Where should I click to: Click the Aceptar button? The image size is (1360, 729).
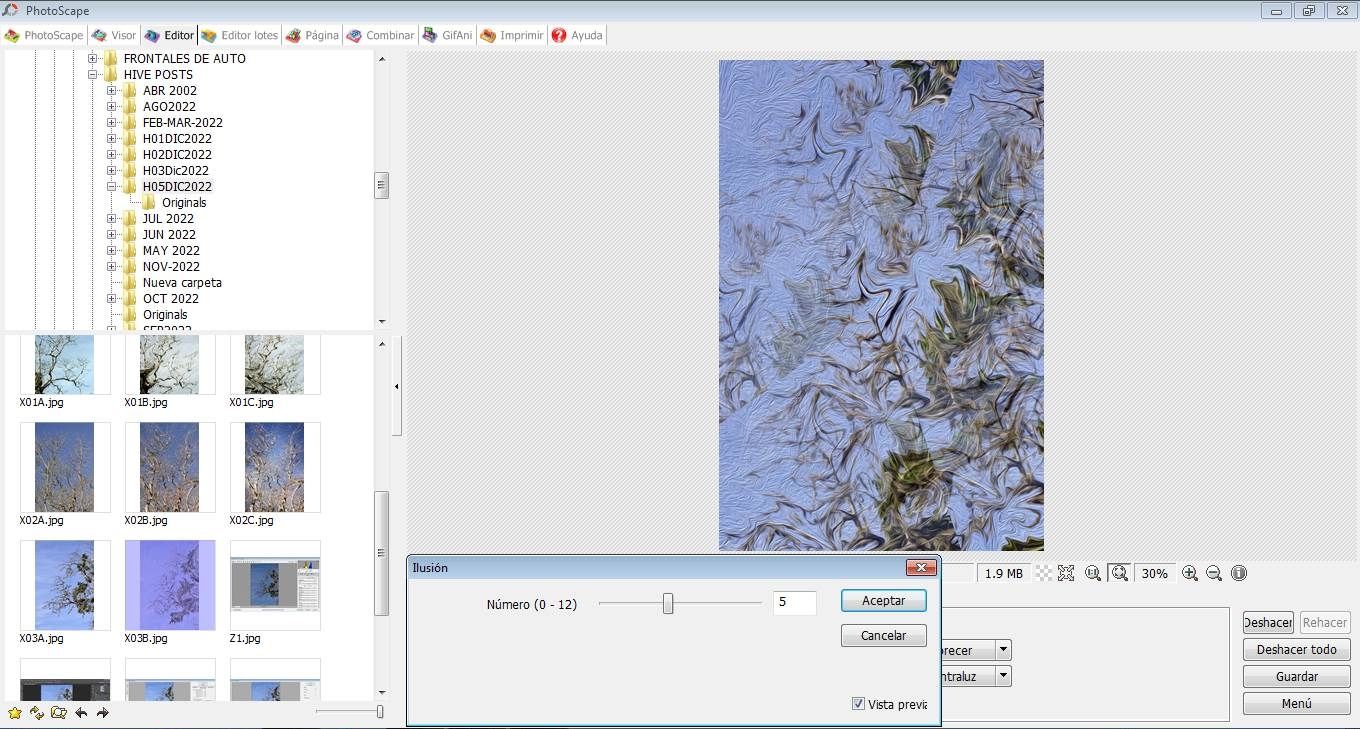tap(884, 601)
